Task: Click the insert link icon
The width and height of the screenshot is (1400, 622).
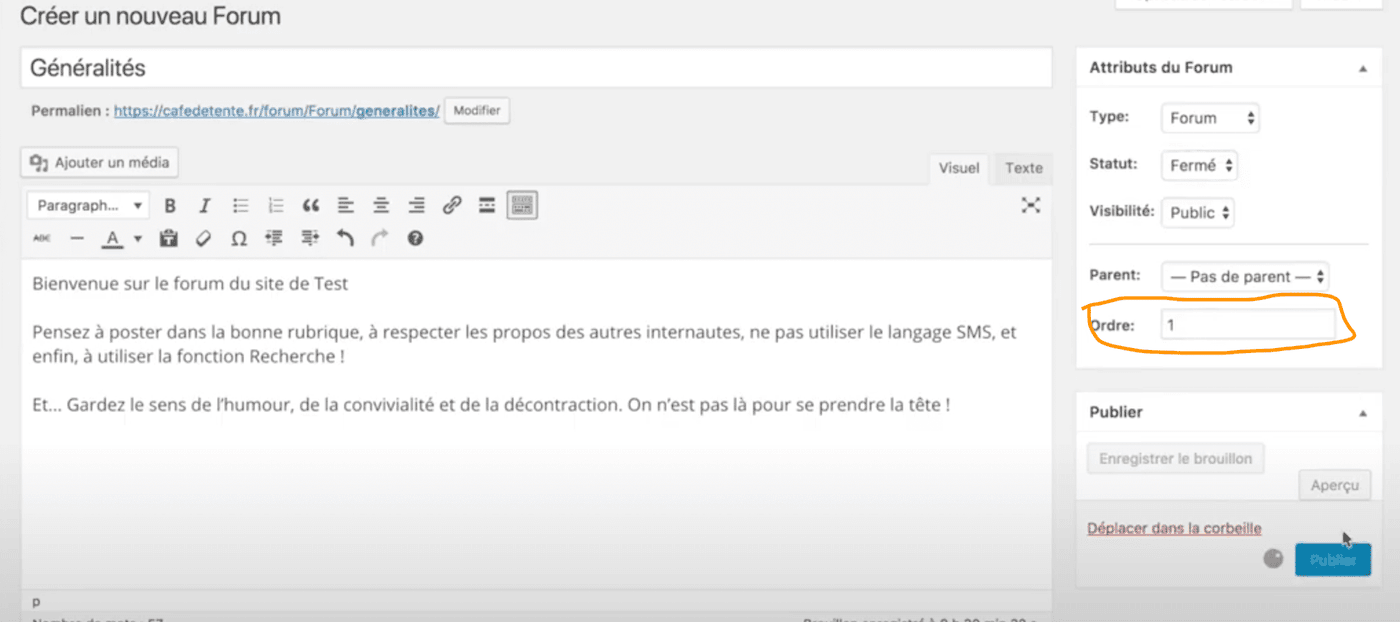Action: coord(452,206)
